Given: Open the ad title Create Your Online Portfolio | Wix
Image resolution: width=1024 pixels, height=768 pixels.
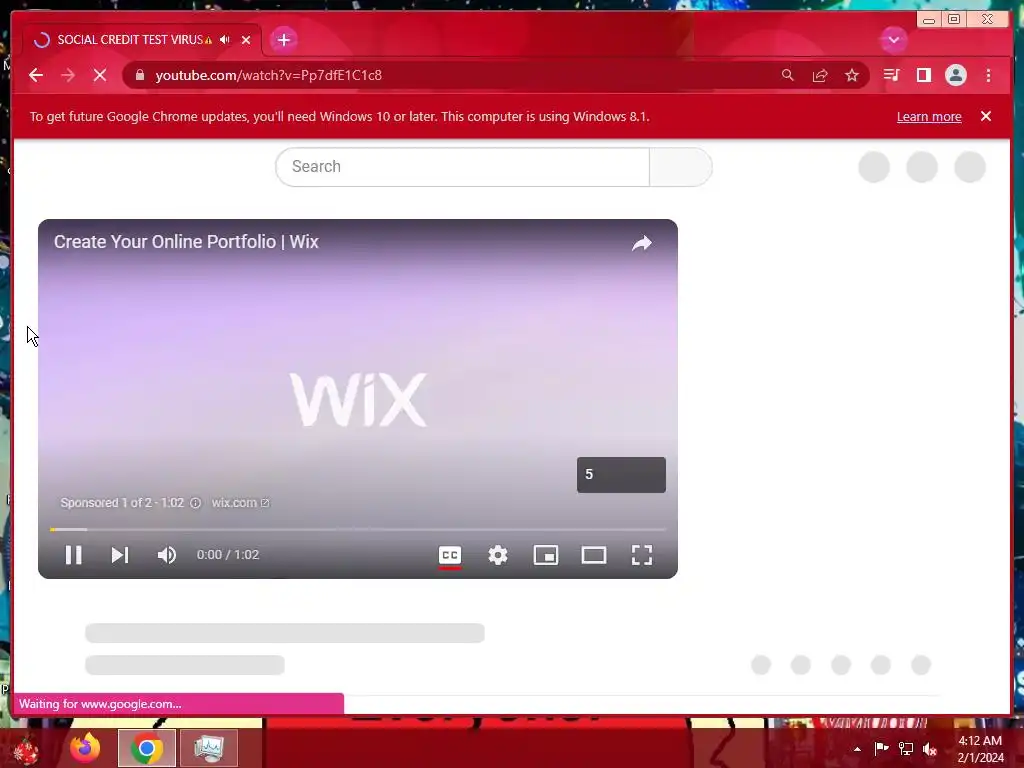Looking at the screenshot, I should pos(186,242).
